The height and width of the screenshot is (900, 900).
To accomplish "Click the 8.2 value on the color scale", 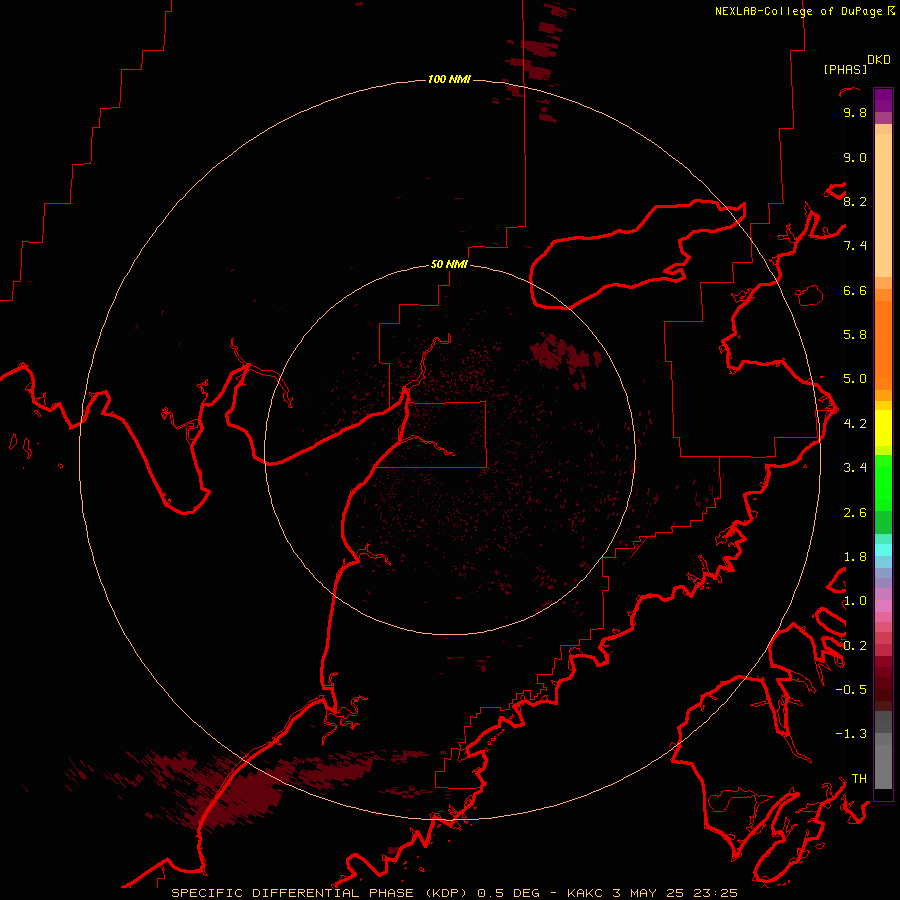I will 855,201.
